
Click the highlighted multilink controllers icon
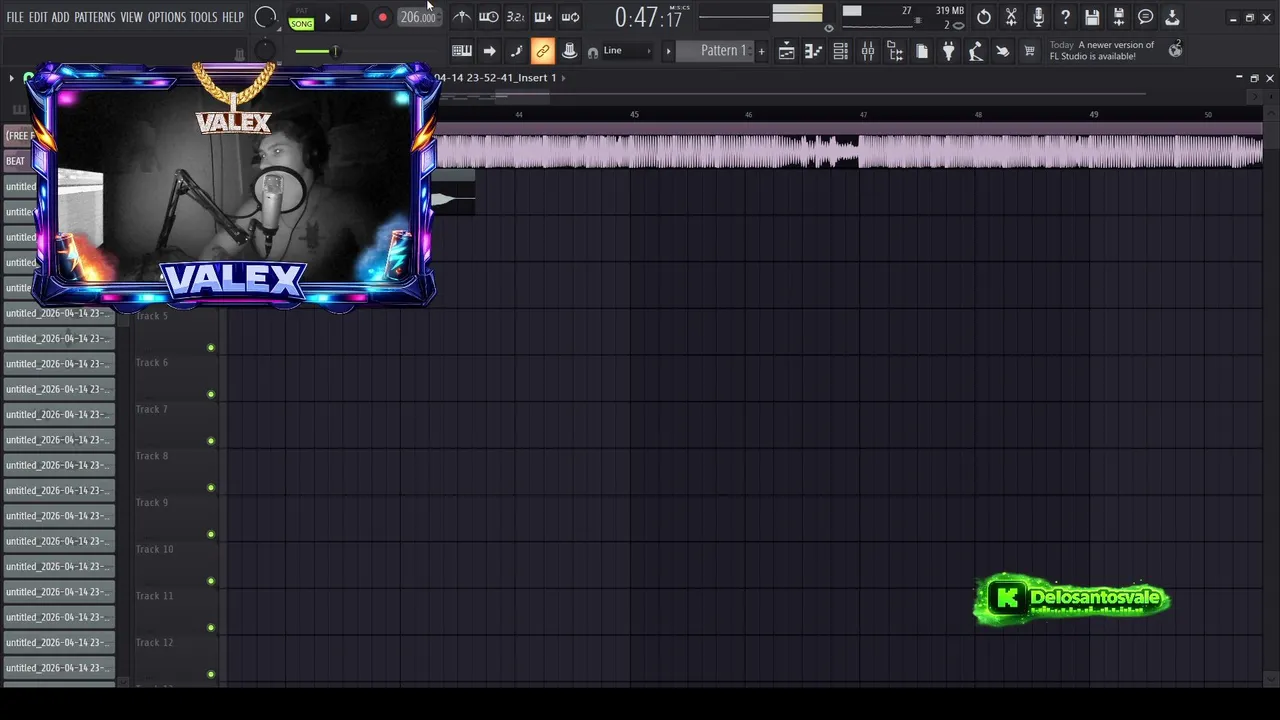tap(543, 51)
